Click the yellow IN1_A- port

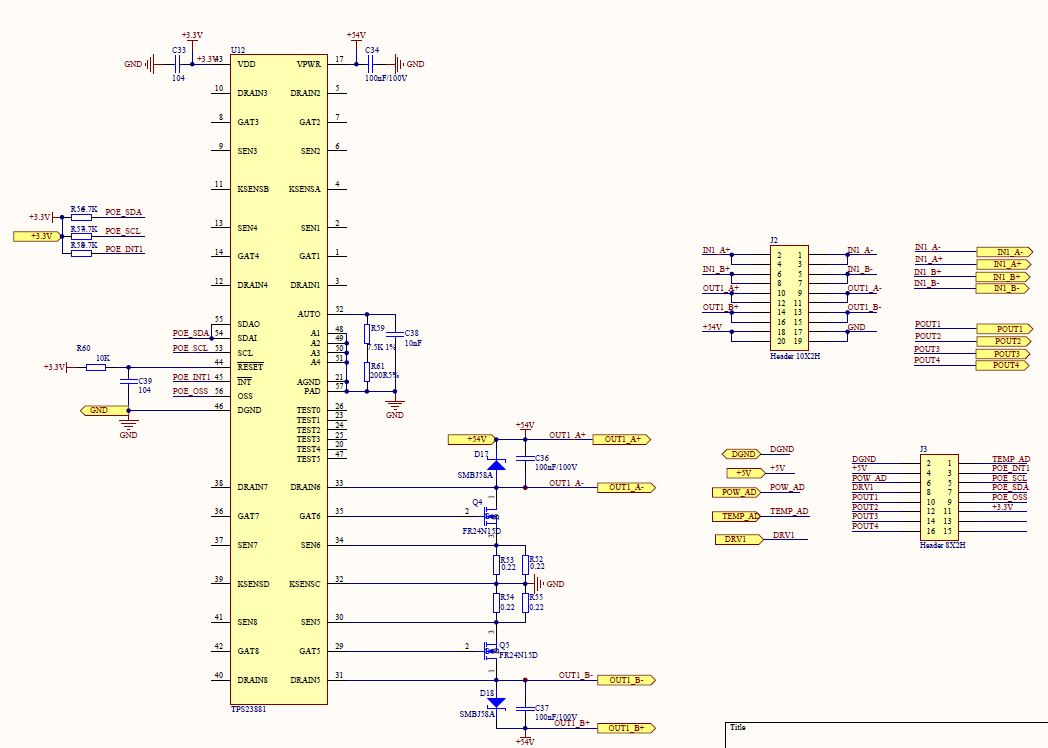tap(1005, 252)
